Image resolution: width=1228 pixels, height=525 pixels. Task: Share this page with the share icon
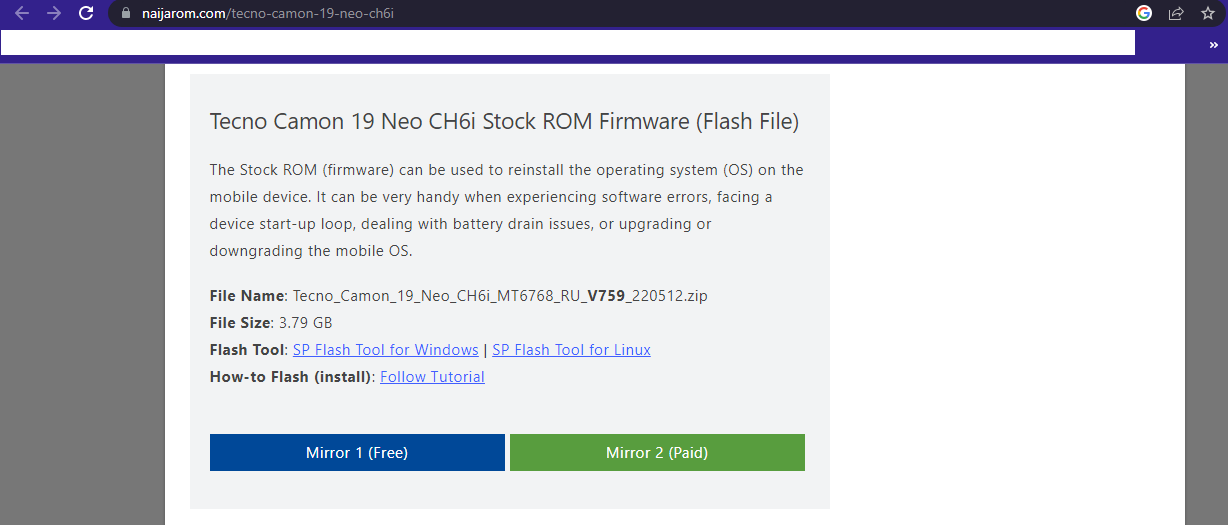[x=1176, y=13]
